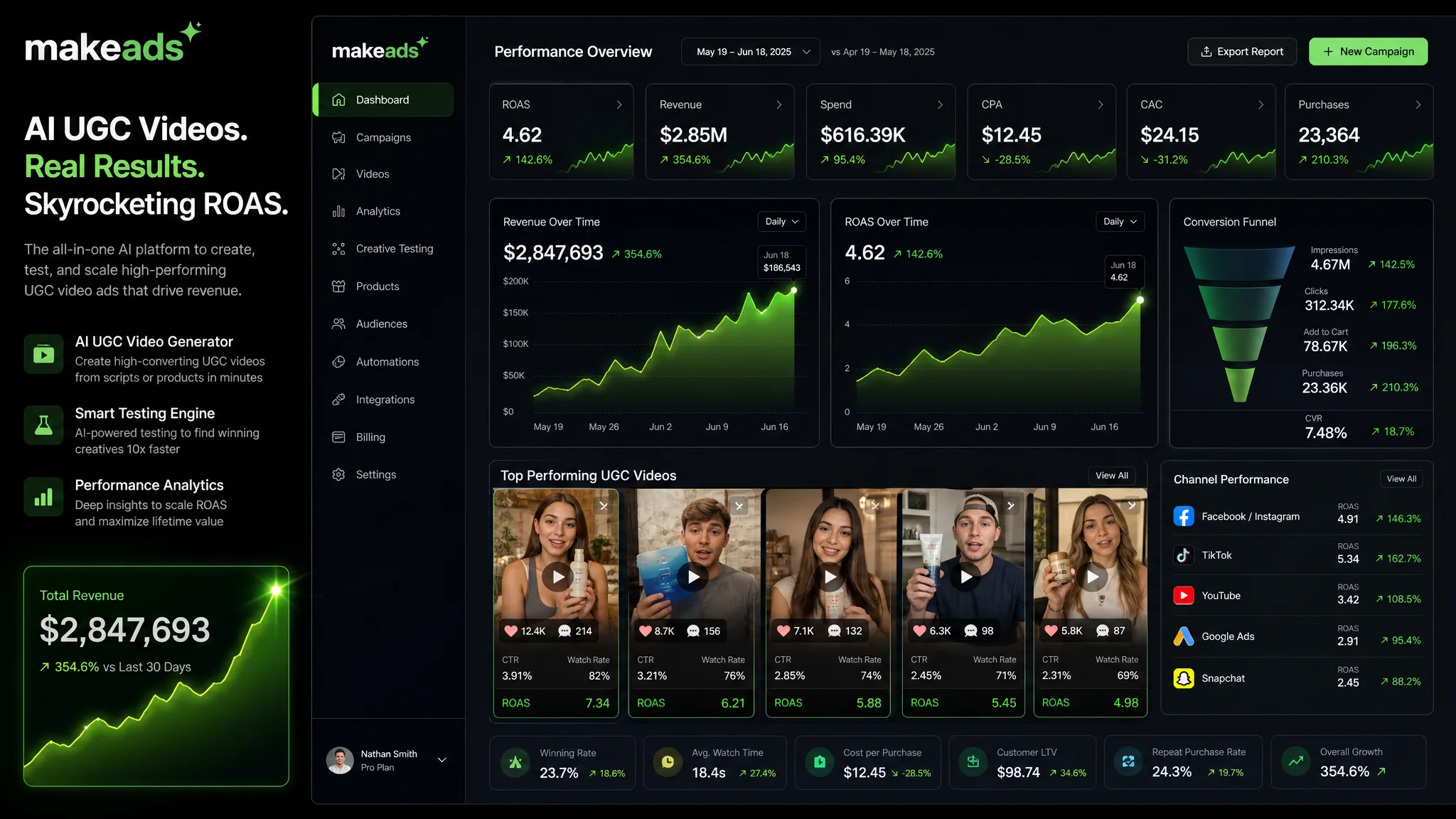Click the Export Report button

point(1242,52)
